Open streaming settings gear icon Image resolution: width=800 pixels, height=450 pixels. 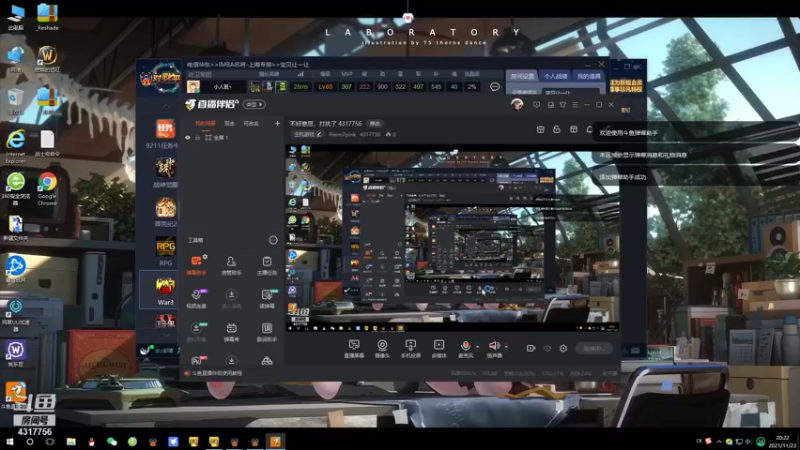coord(563,348)
